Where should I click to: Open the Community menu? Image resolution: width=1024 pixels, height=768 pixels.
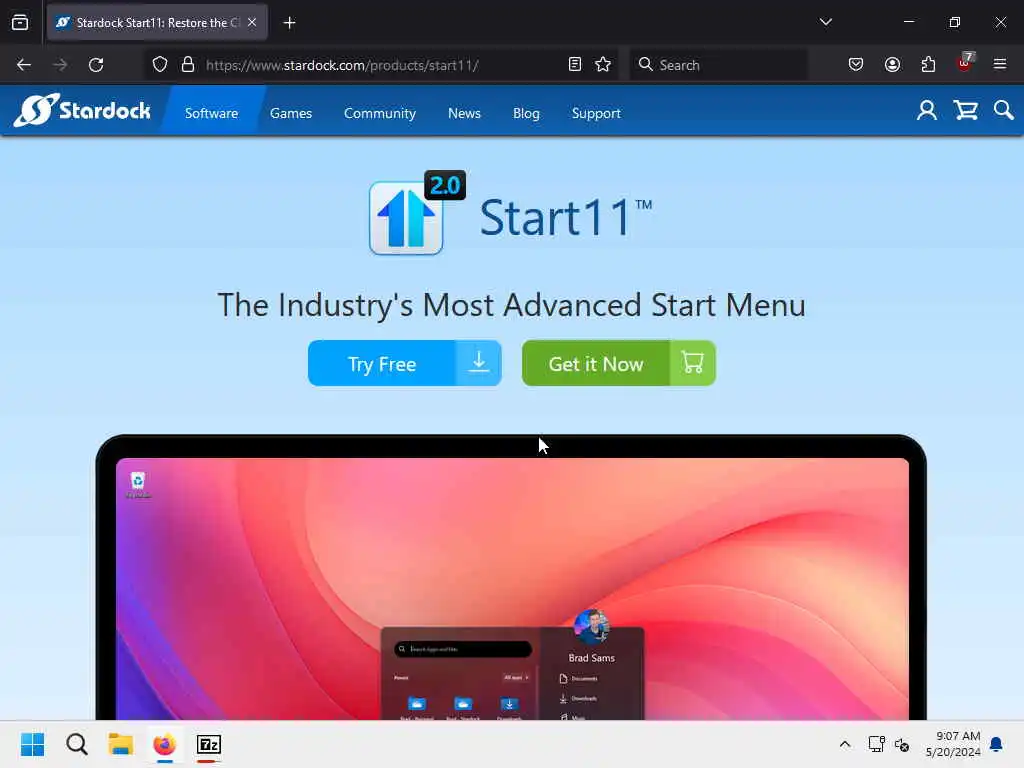[379, 113]
